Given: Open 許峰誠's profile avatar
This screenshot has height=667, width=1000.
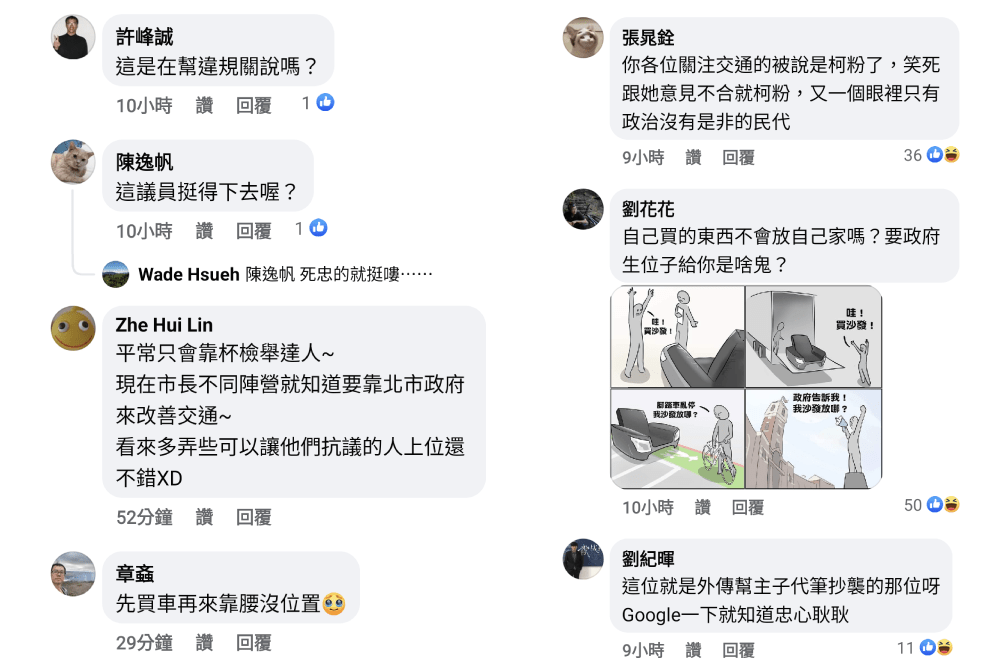Looking at the screenshot, I should 73,37.
